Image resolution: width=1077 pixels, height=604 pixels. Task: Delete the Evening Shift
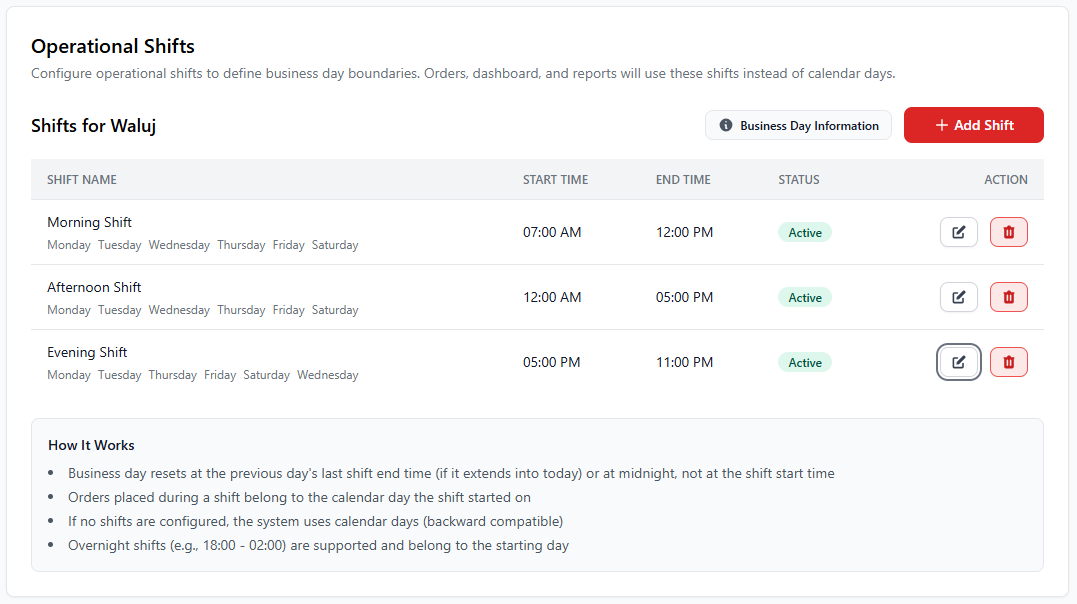click(x=1008, y=361)
